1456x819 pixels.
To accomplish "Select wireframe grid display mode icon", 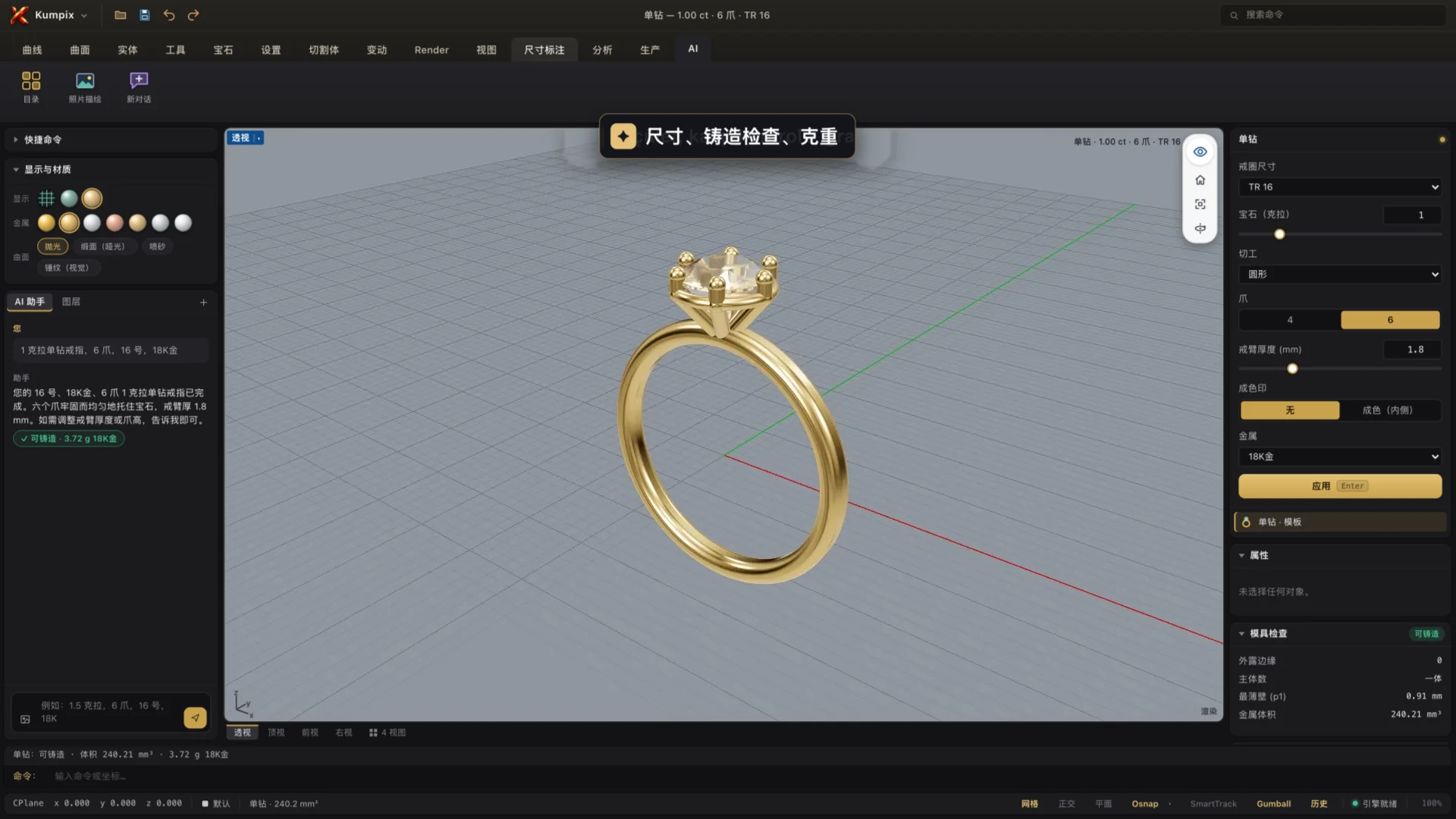I will [x=46, y=199].
